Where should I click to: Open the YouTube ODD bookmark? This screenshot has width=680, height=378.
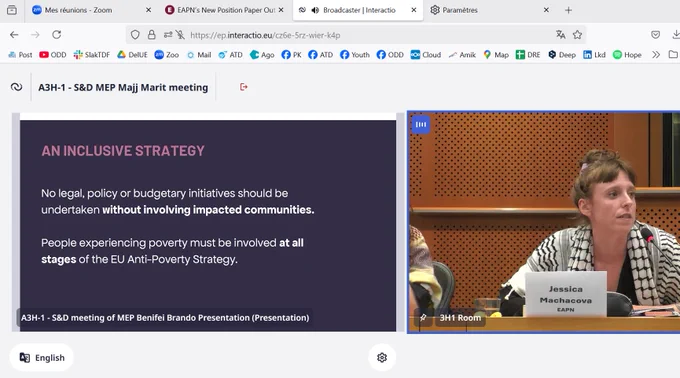coord(52,55)
